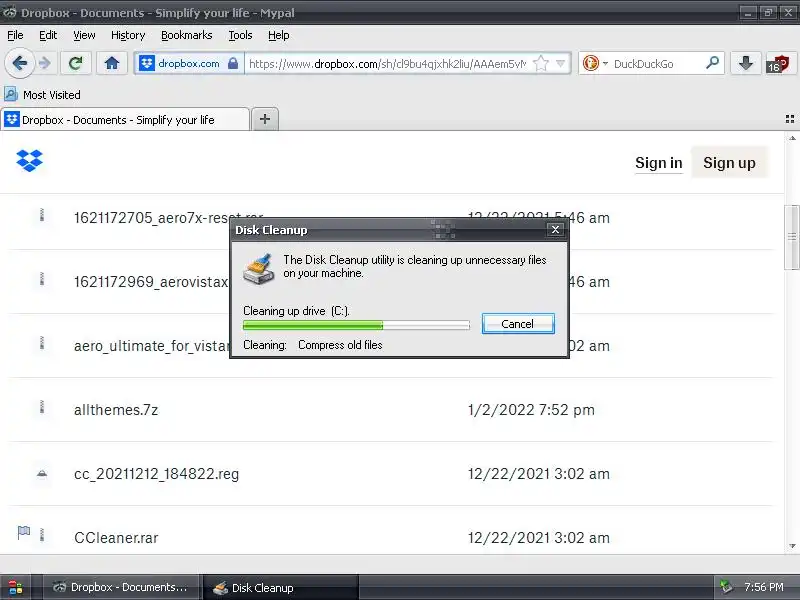Click the padlock security icon
This screenshot has height=600, width=800.
click(x=233, y=63)
